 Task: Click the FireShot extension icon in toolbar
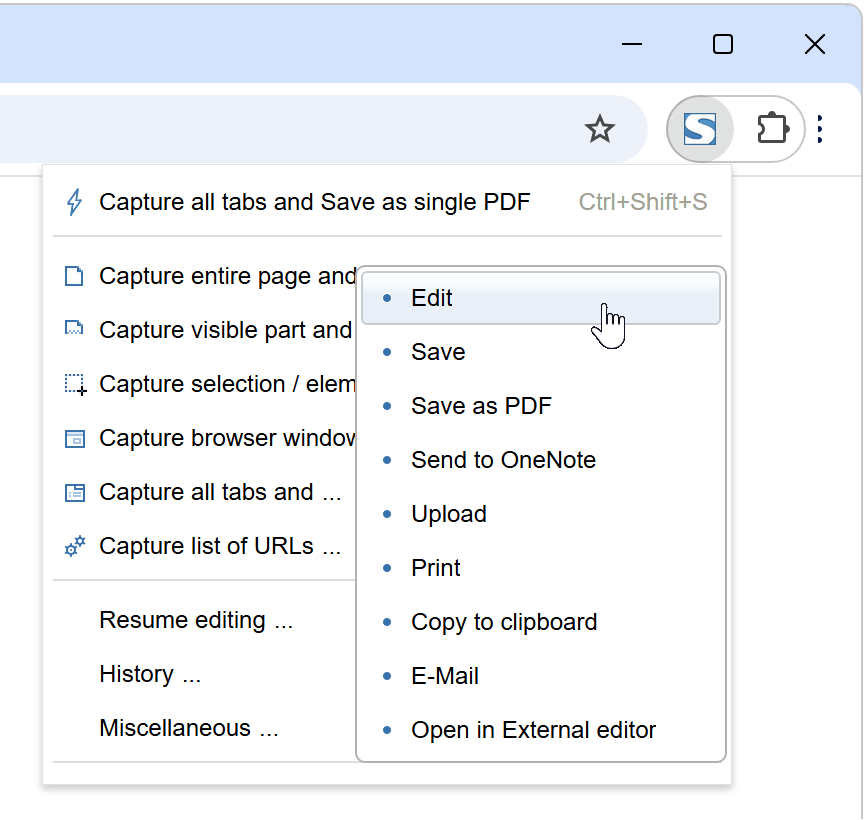click(x=699, y=129)
